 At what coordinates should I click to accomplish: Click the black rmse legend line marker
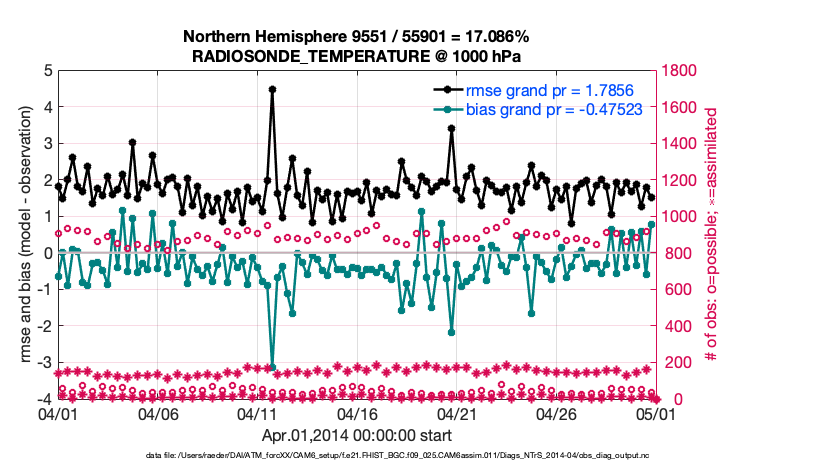[441, 90]
